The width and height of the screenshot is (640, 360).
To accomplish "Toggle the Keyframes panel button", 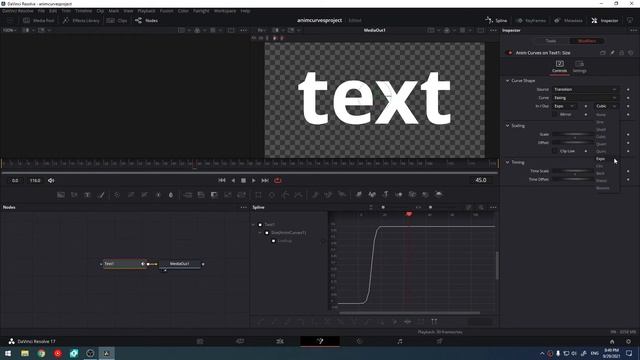I will pyautogui.click(x=531, y=20).
